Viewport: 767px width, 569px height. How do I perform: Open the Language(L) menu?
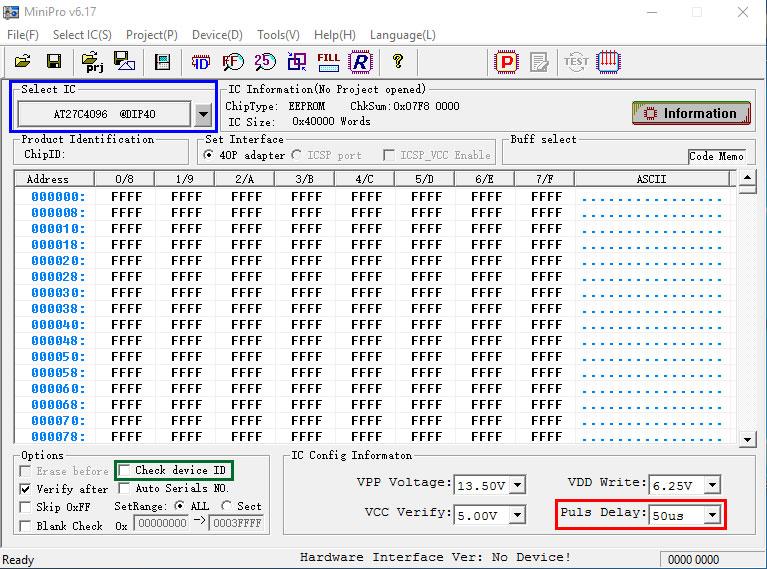(x=403, y=35)
